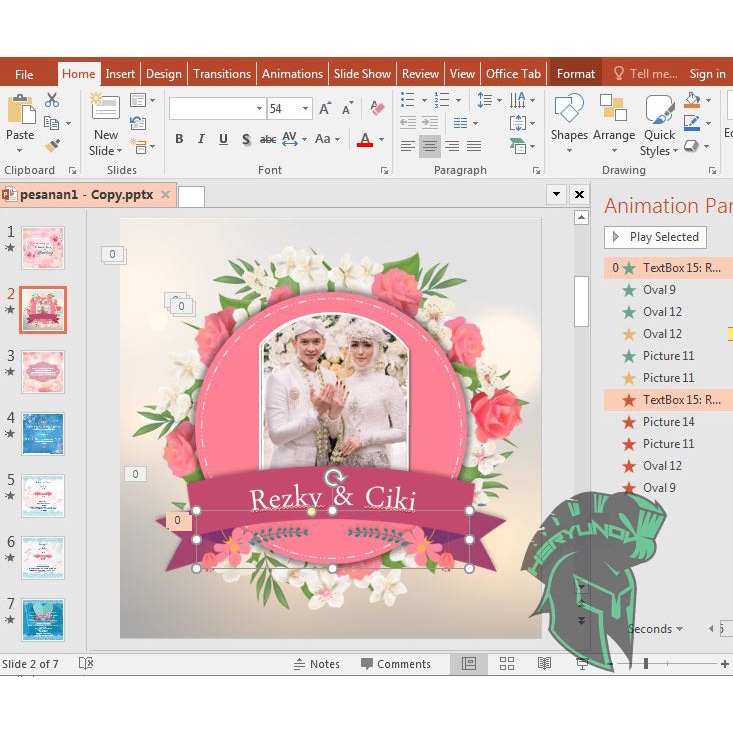Open Quick Styles gallery

click(659, 124)
